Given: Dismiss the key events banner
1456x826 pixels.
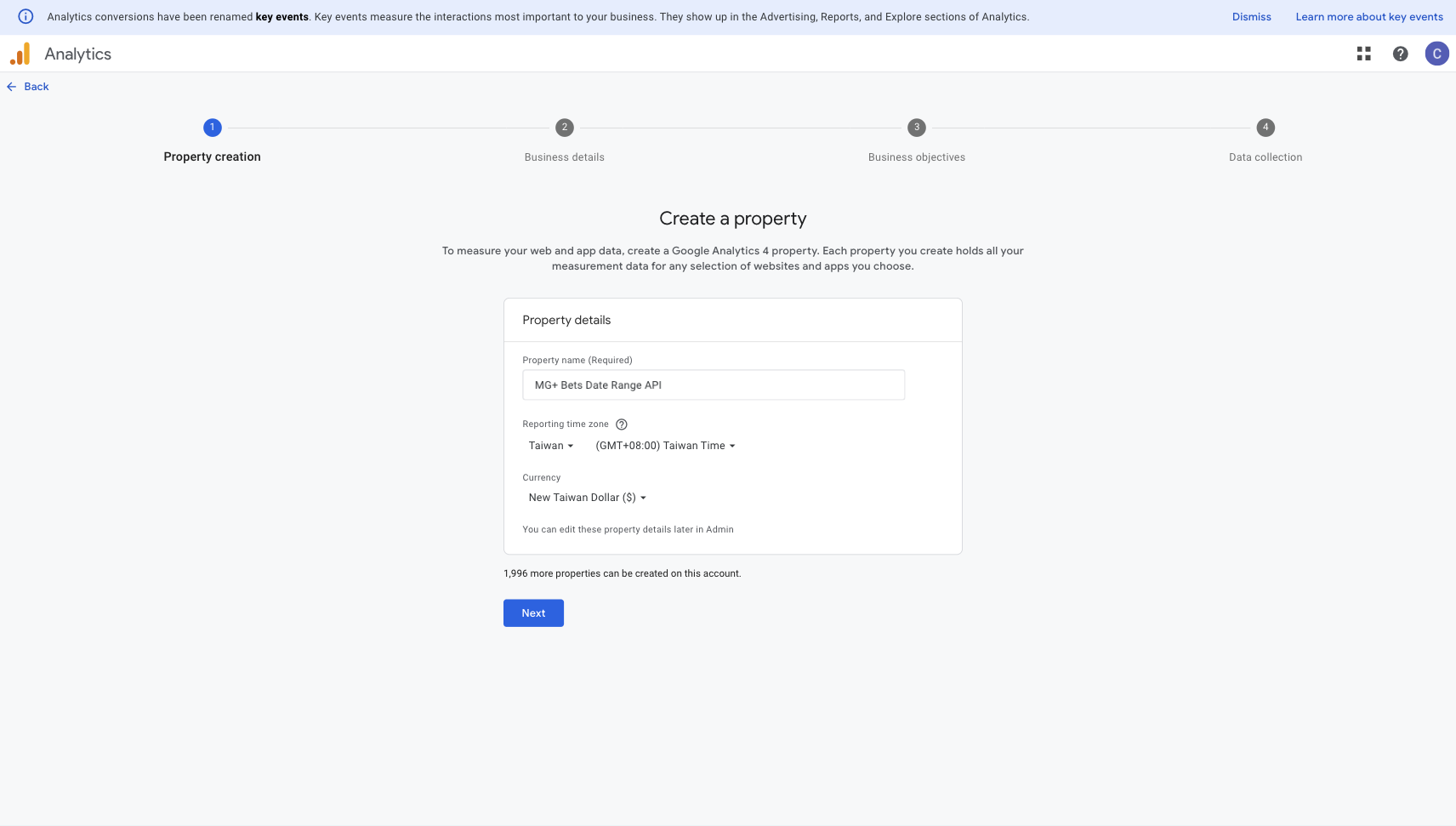Looking at the screenshot, I should [1251, 17].
